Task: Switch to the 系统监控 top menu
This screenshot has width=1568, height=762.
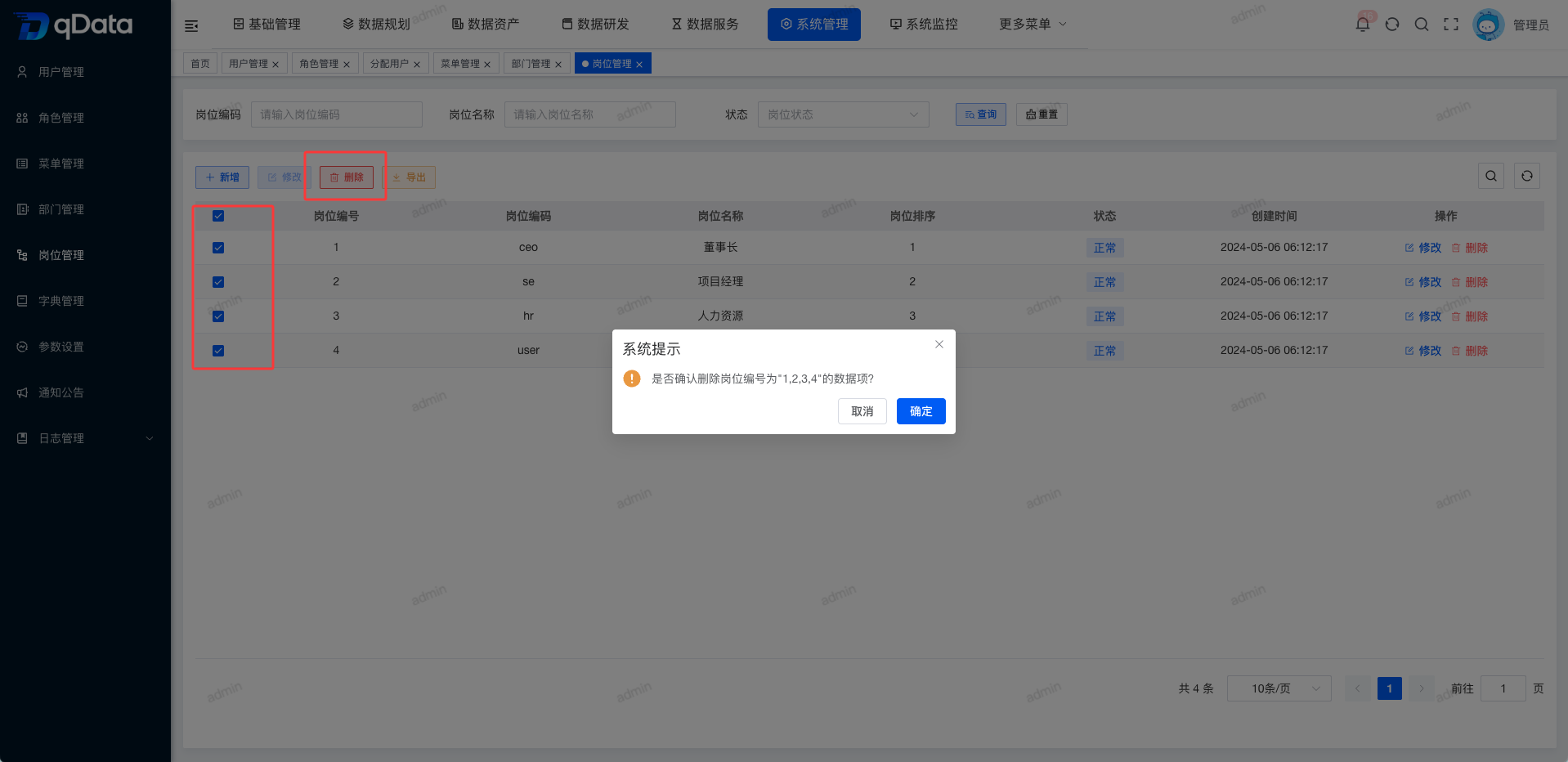Action: [924, 25]
